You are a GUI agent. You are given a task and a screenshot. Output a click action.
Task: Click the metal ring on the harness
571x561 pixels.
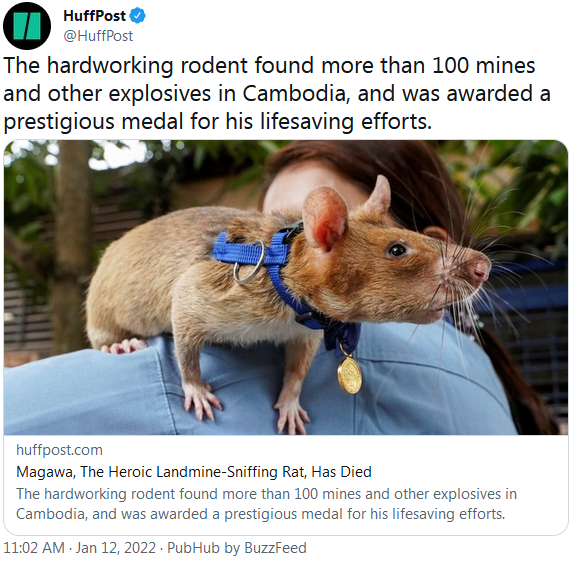pos(249,262)
